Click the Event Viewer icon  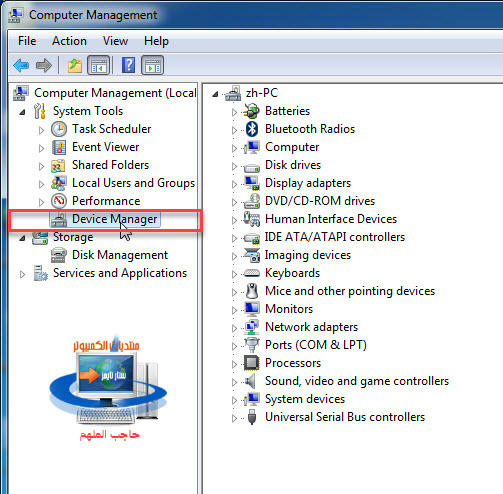(59, 147)
